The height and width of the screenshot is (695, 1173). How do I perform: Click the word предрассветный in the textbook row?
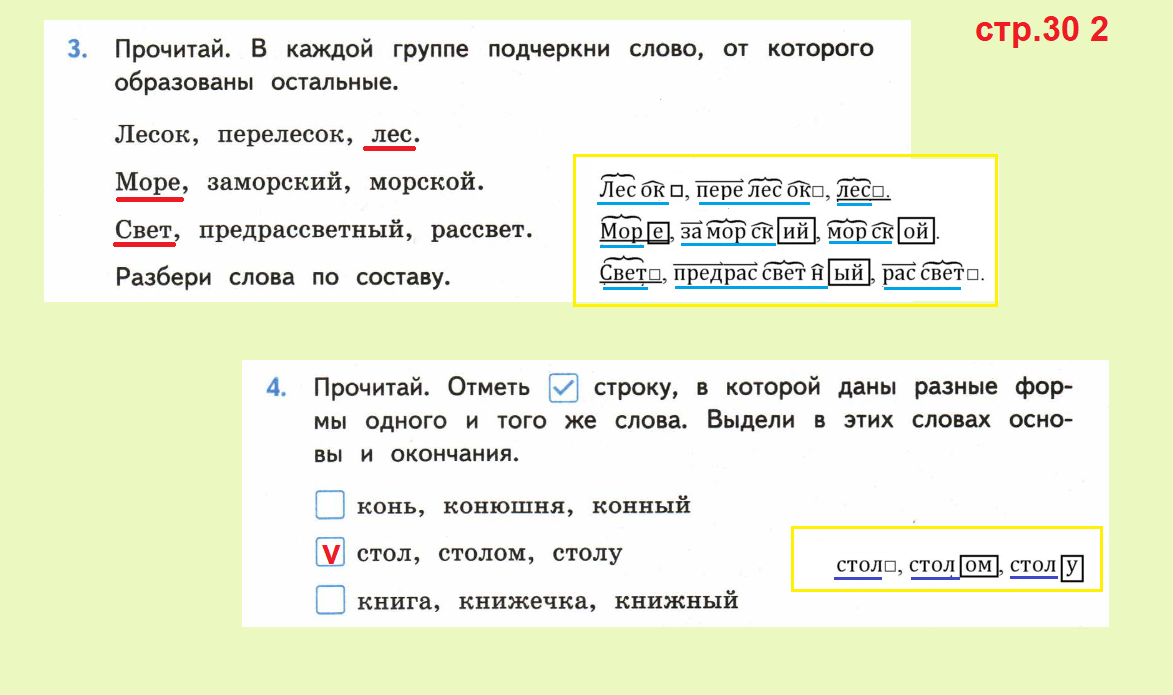pos(301,230)
